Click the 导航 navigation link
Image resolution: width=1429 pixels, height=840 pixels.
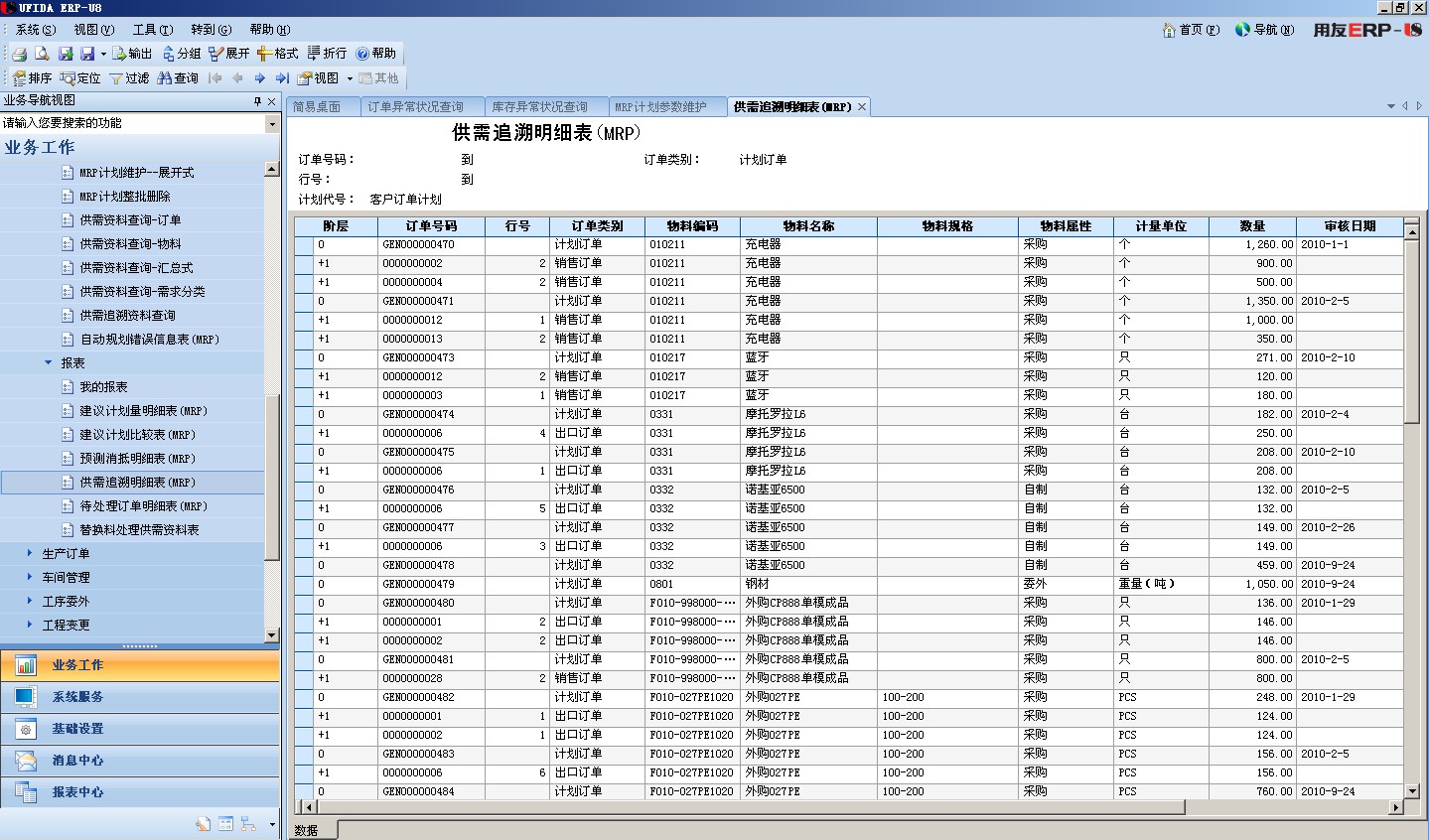point(1265,30)
